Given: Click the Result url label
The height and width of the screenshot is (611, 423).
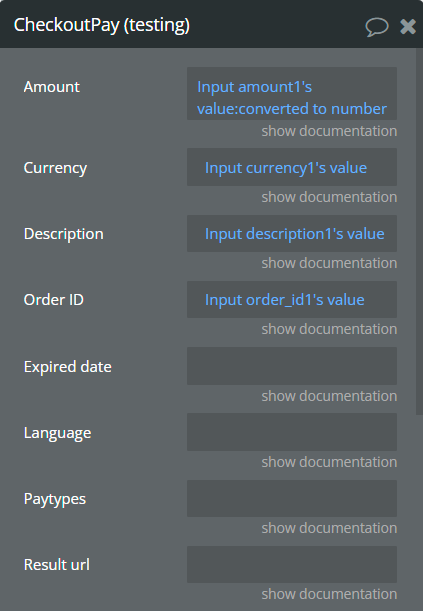Looking at the screenshot, I should pyautogui.click(x=57, y=565).
